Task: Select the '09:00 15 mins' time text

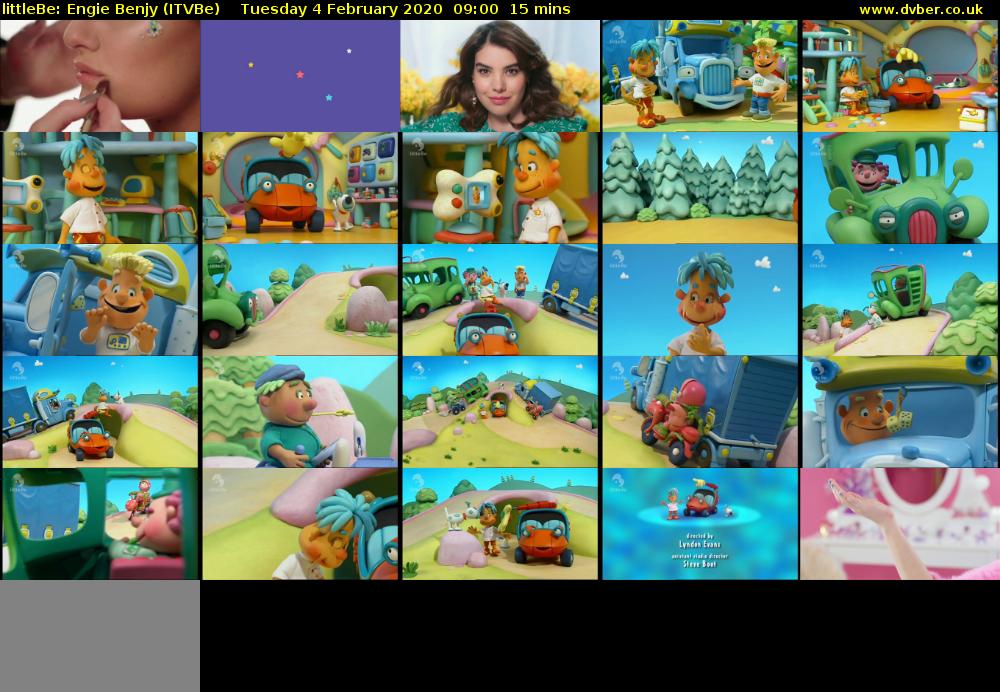Action: tap(512, 9)
